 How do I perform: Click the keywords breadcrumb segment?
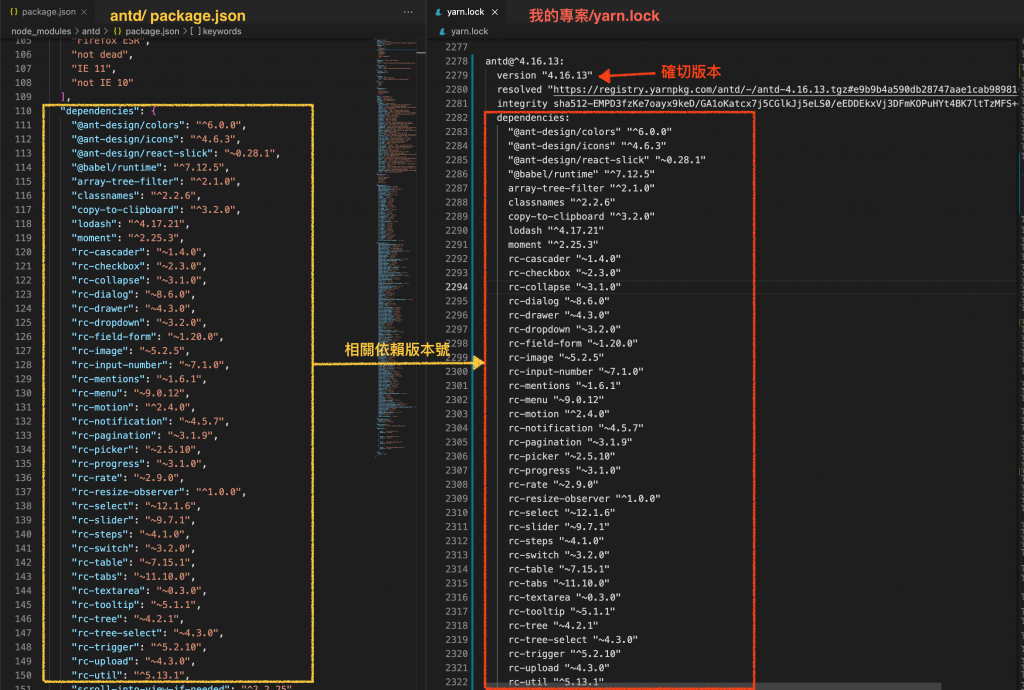222,31
